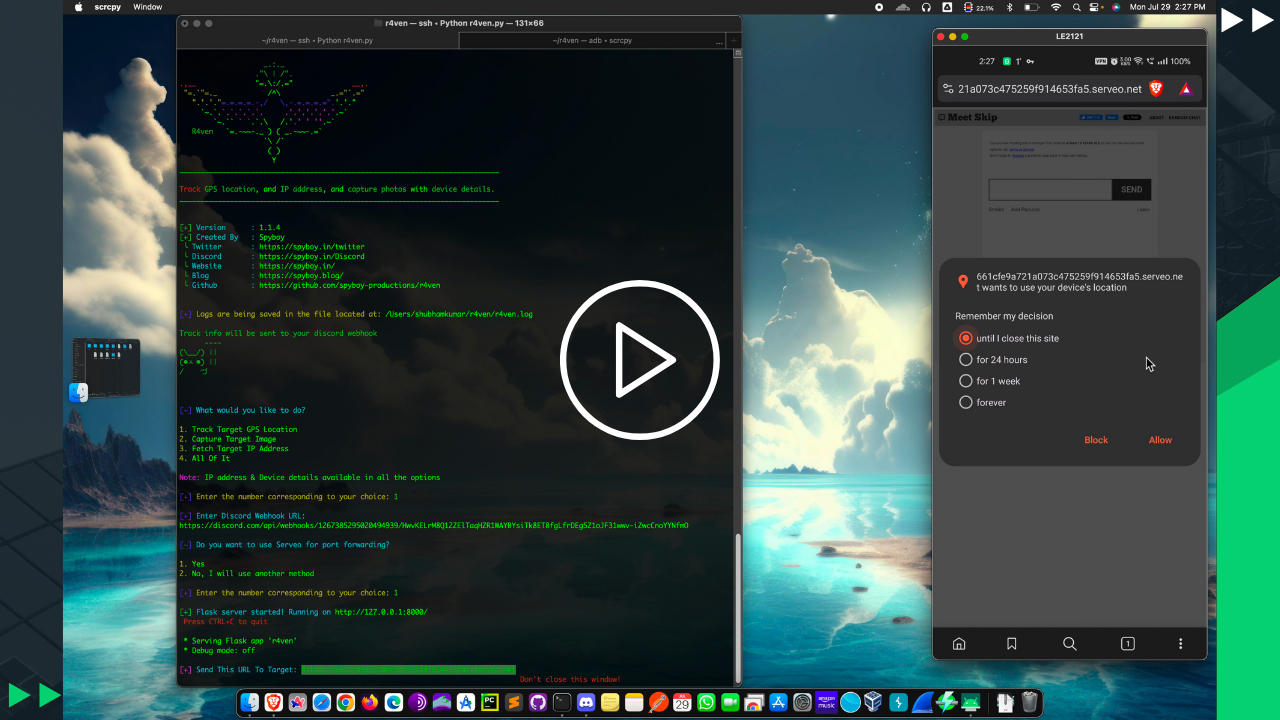Image resolution: width=1280 pixels, height=720 pixels.
Task: Open the phone browser three-dot menu
Action: 1181,644
